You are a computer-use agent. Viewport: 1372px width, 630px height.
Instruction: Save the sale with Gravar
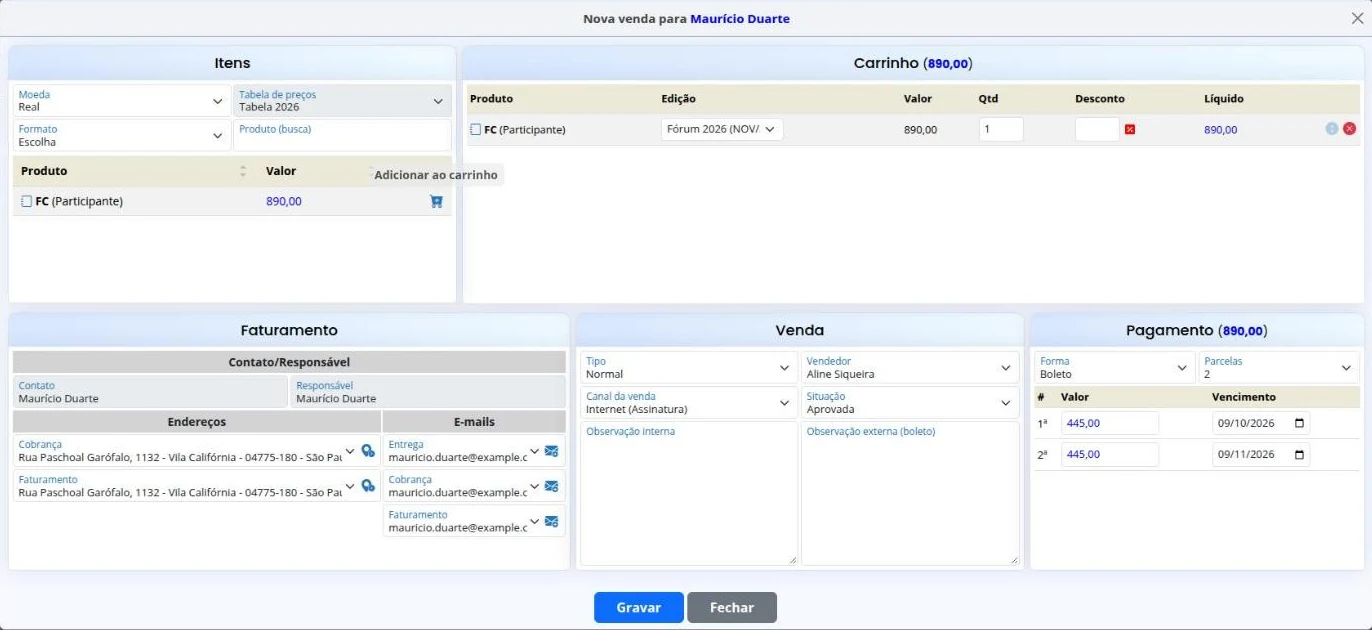[639, 607]
